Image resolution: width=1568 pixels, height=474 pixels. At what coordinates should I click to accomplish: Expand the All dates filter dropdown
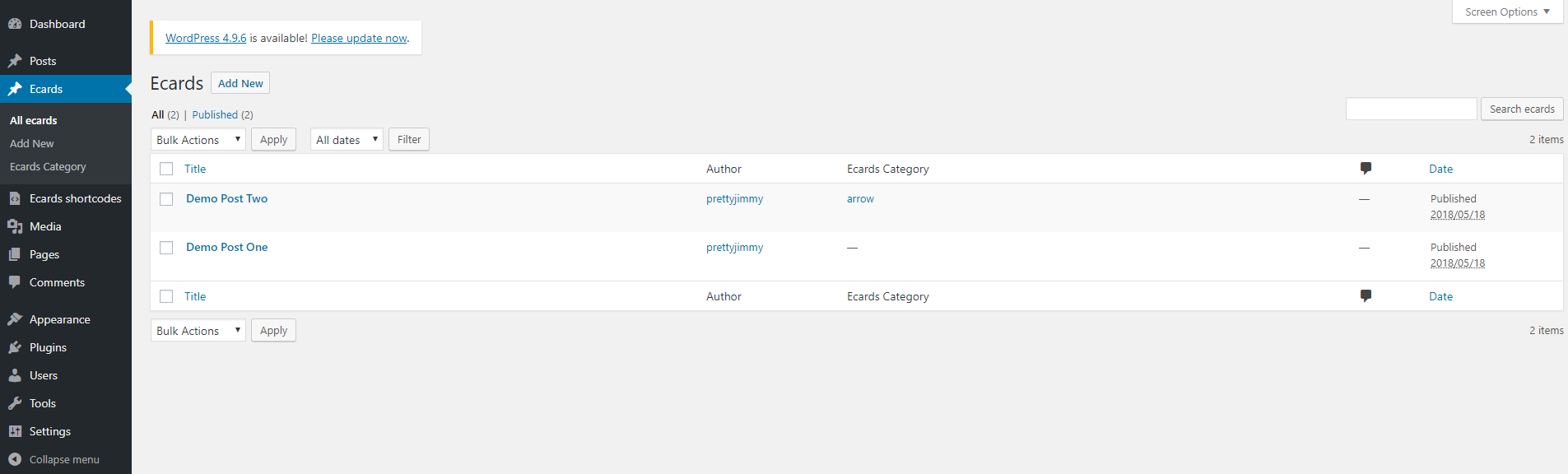(347, 140)
